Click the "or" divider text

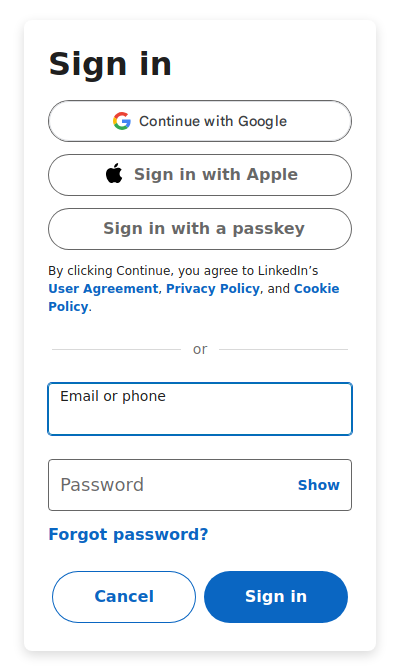[x=200, y=350]
